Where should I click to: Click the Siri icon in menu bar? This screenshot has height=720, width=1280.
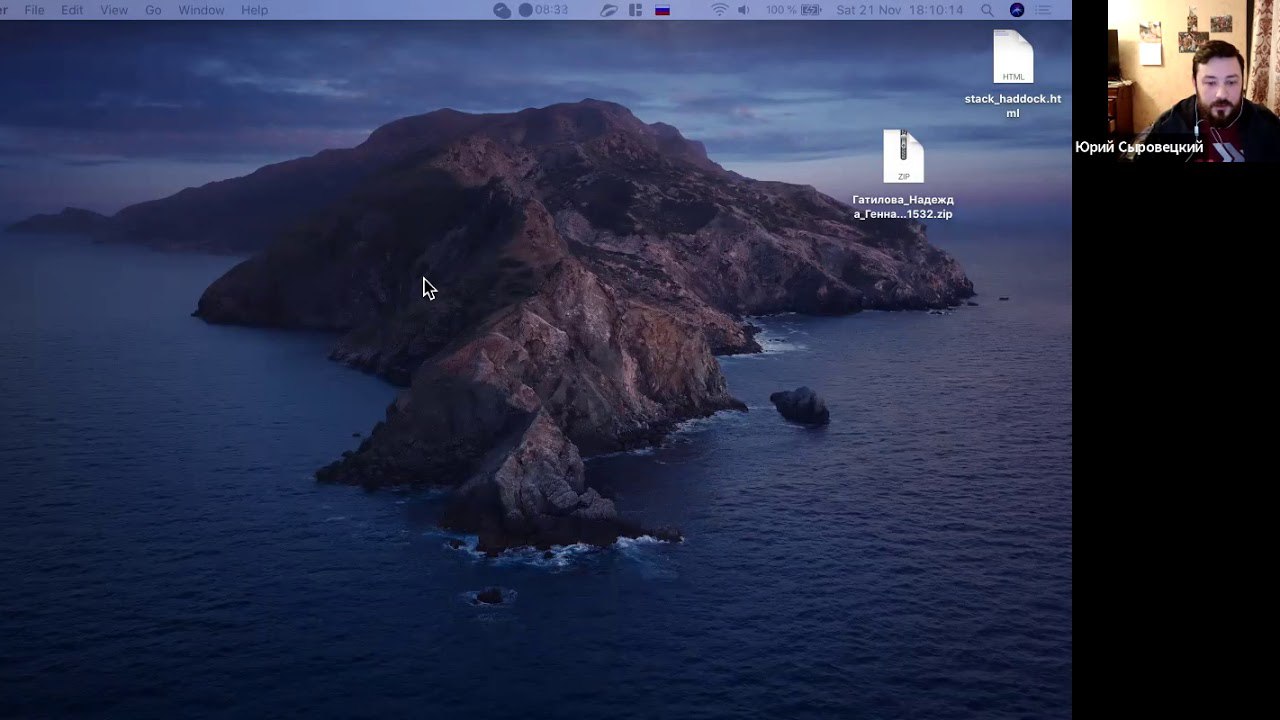click(1017, 10)
